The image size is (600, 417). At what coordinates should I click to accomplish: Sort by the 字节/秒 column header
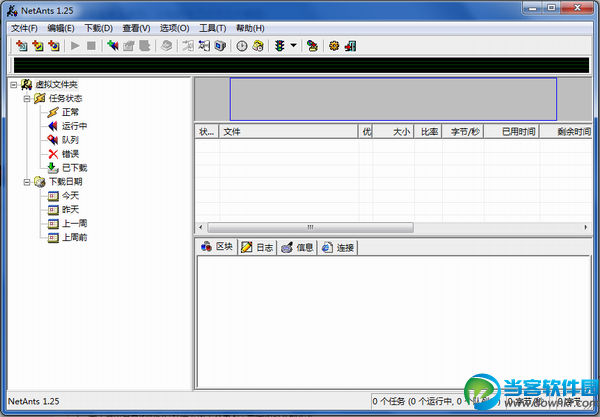pyautogui.click(x=463, y=132)
